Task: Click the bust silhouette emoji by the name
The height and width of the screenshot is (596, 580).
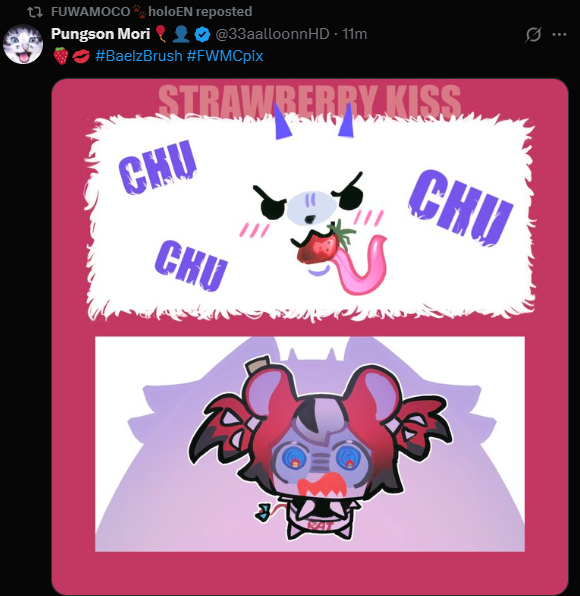Action: pyautogui.click(x=181, y=34)
